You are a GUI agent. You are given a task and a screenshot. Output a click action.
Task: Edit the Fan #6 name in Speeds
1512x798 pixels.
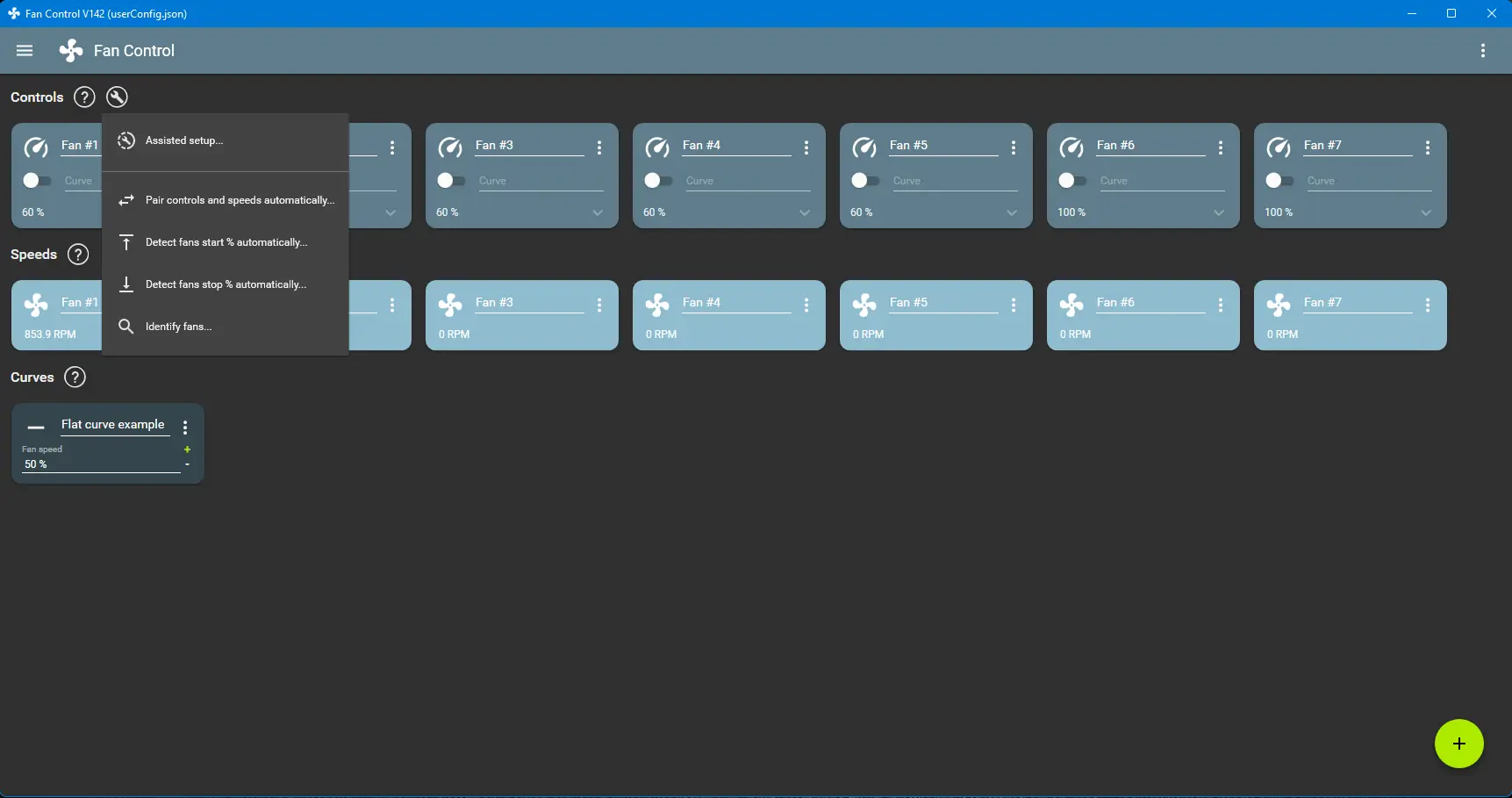(1150, 303)
